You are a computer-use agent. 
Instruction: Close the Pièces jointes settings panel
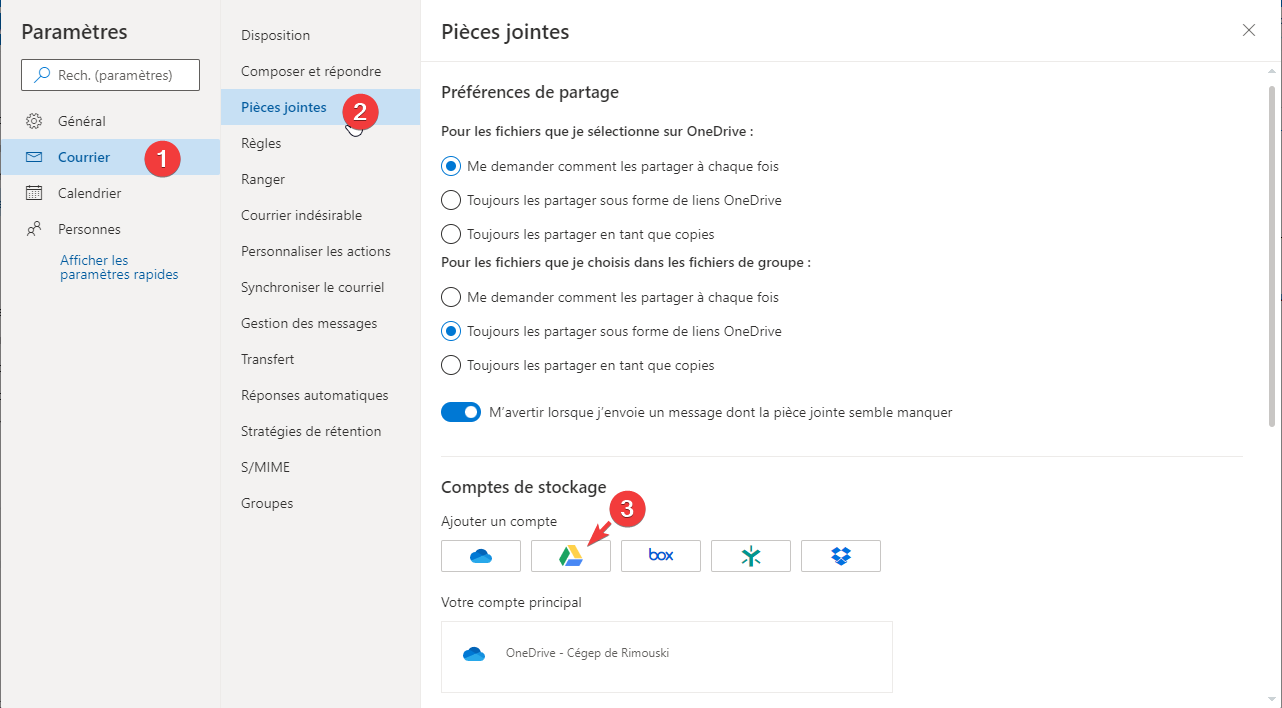pos(1249,30)
